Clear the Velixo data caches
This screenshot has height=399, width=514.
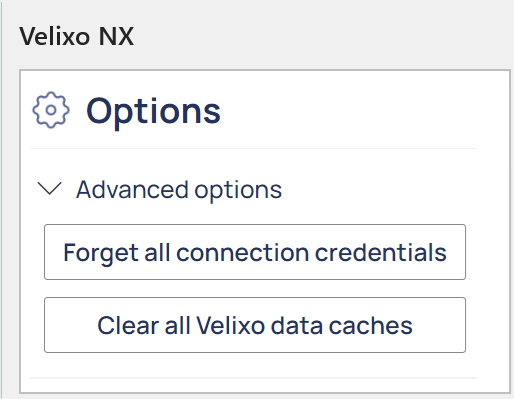tap(255, 325)
